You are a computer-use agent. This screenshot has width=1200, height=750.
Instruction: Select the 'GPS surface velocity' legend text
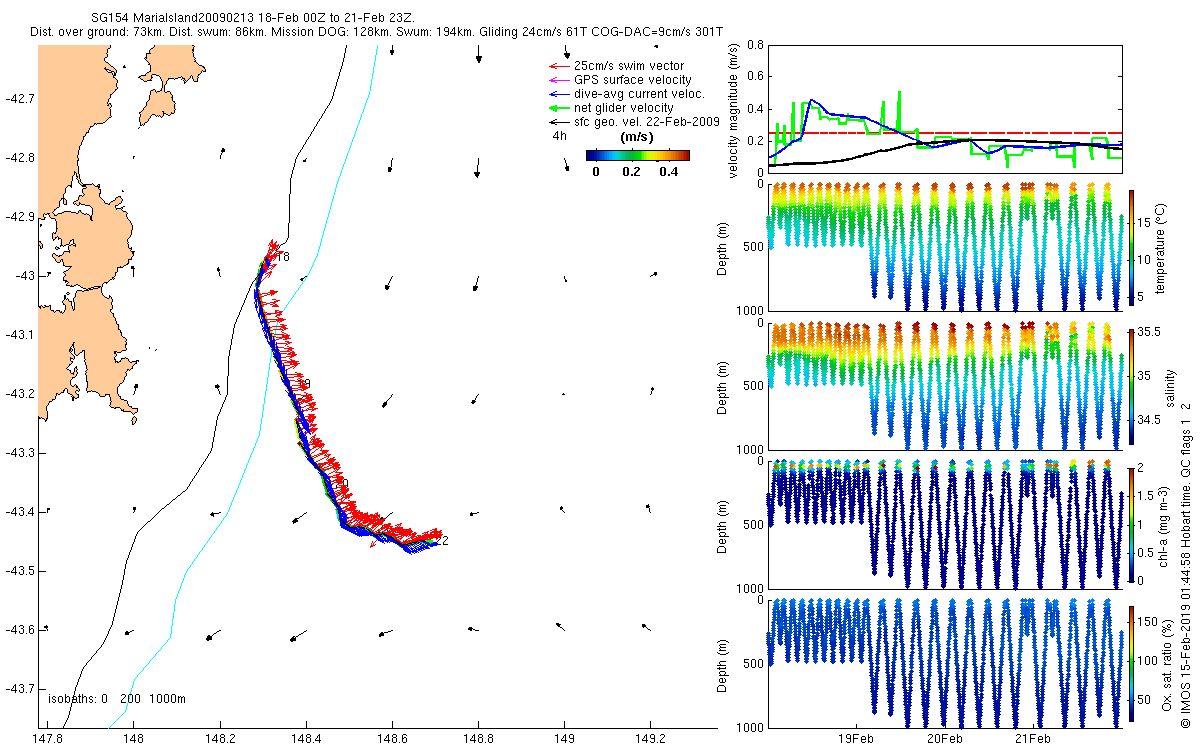[632, 80]
